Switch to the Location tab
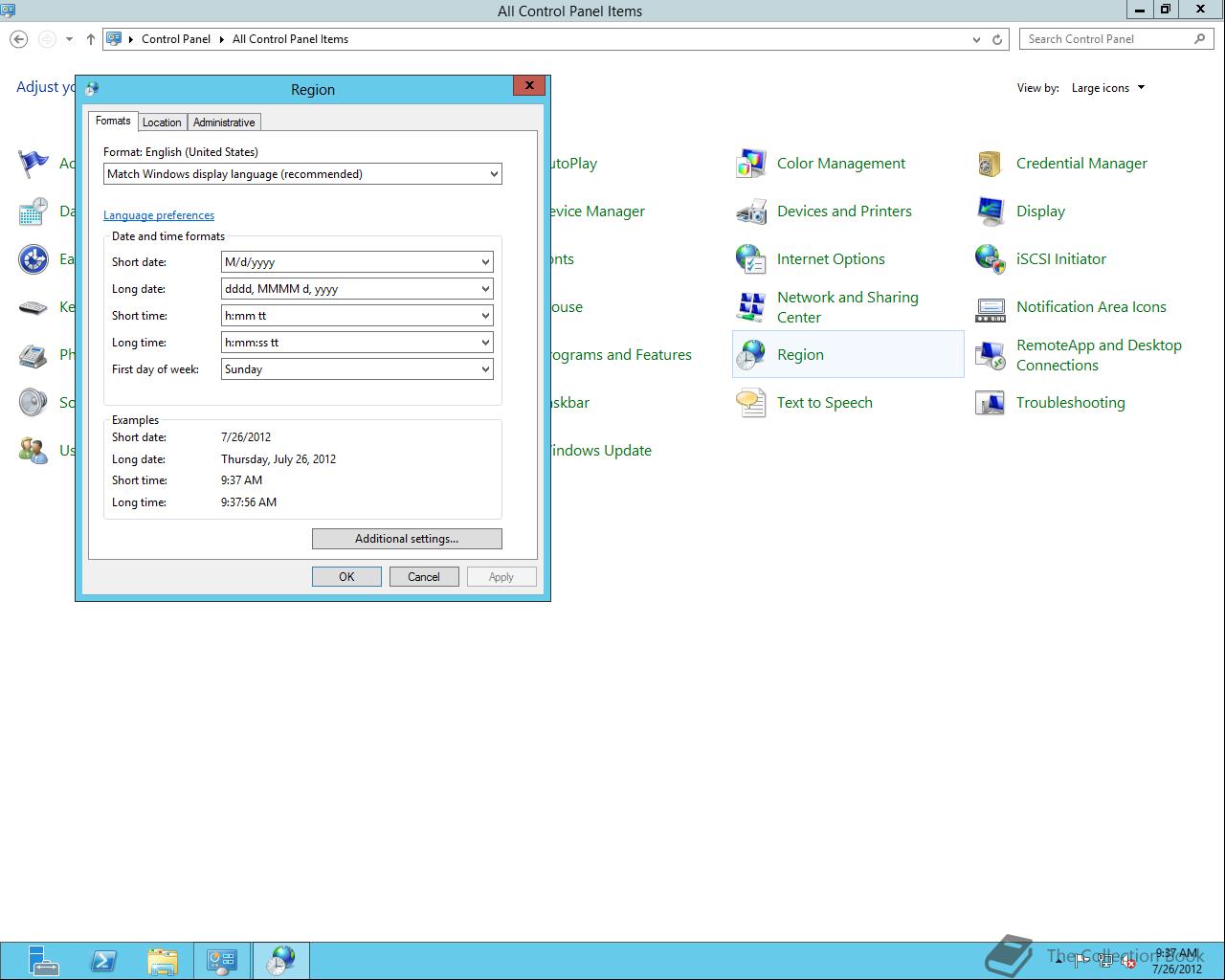Image resolution: width=1225 pixels, height=980 pixels. point(162,122)
